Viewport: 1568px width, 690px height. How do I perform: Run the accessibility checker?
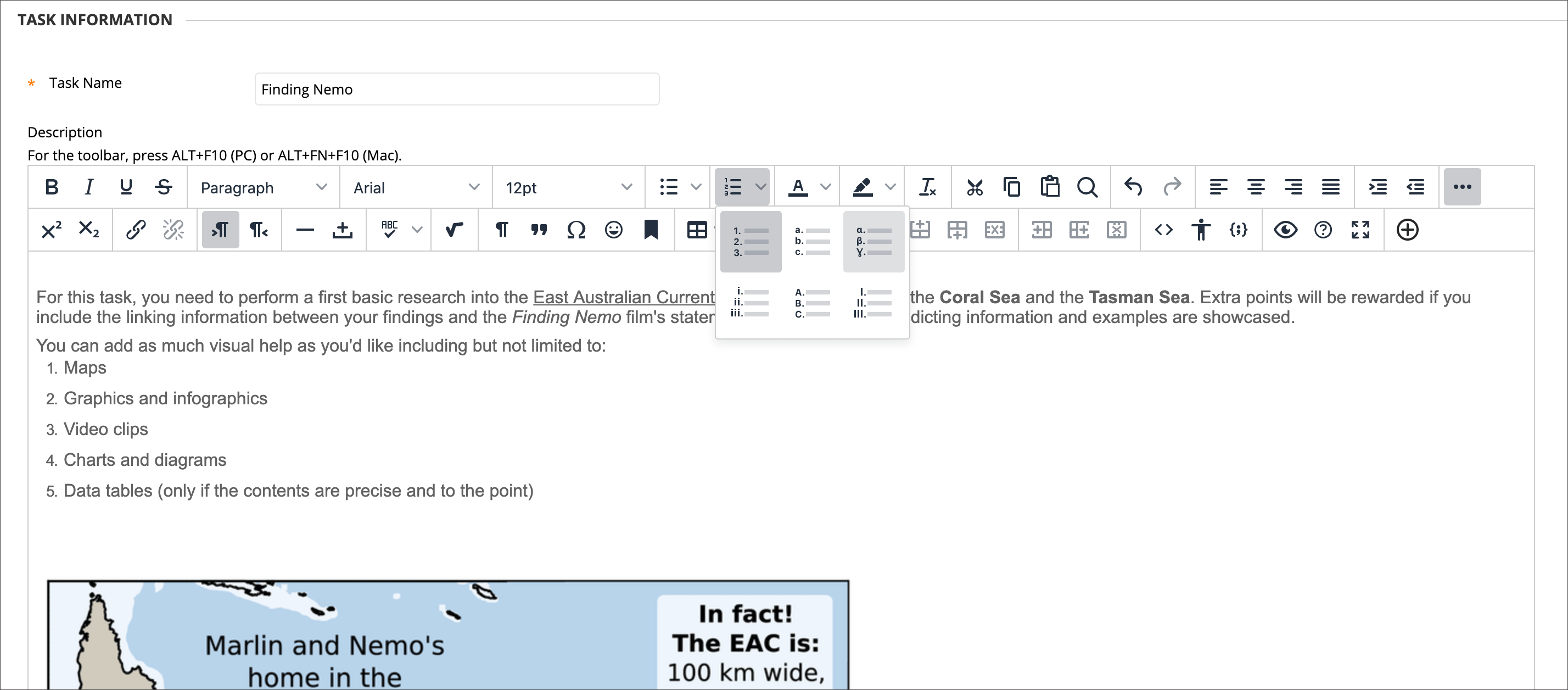1201,230
